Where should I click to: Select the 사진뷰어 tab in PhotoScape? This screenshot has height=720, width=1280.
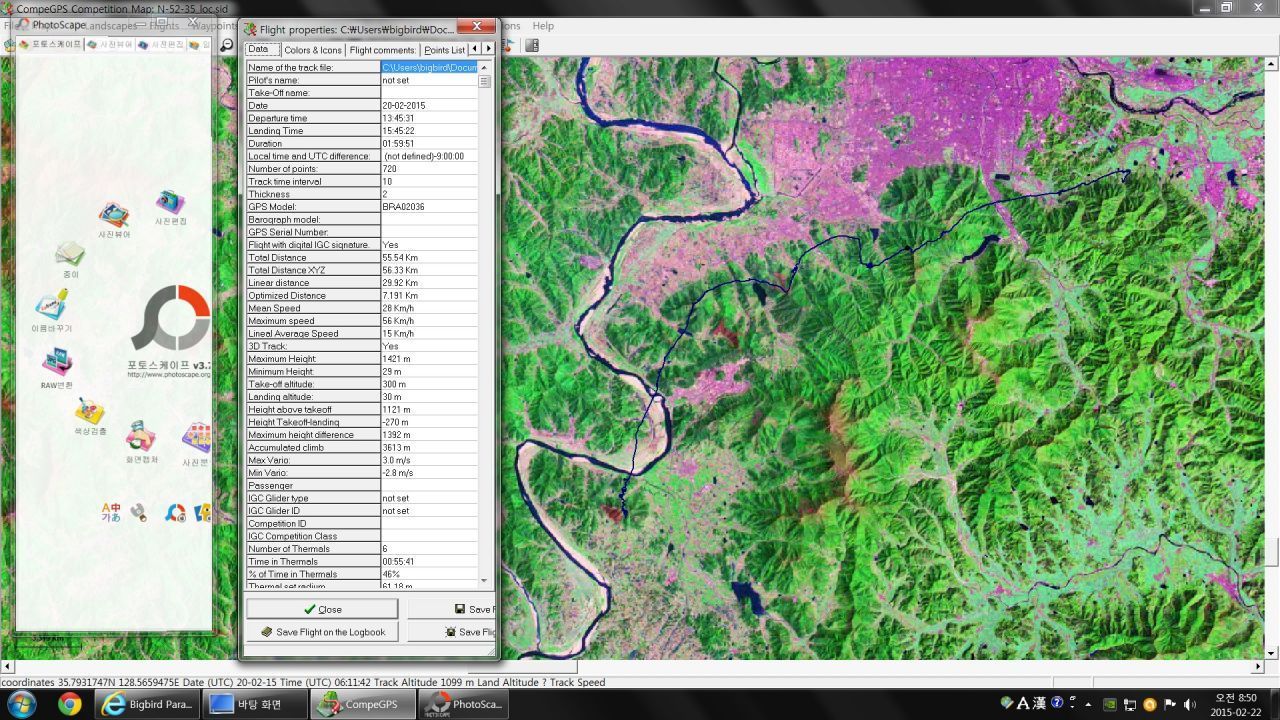(109, 44)
